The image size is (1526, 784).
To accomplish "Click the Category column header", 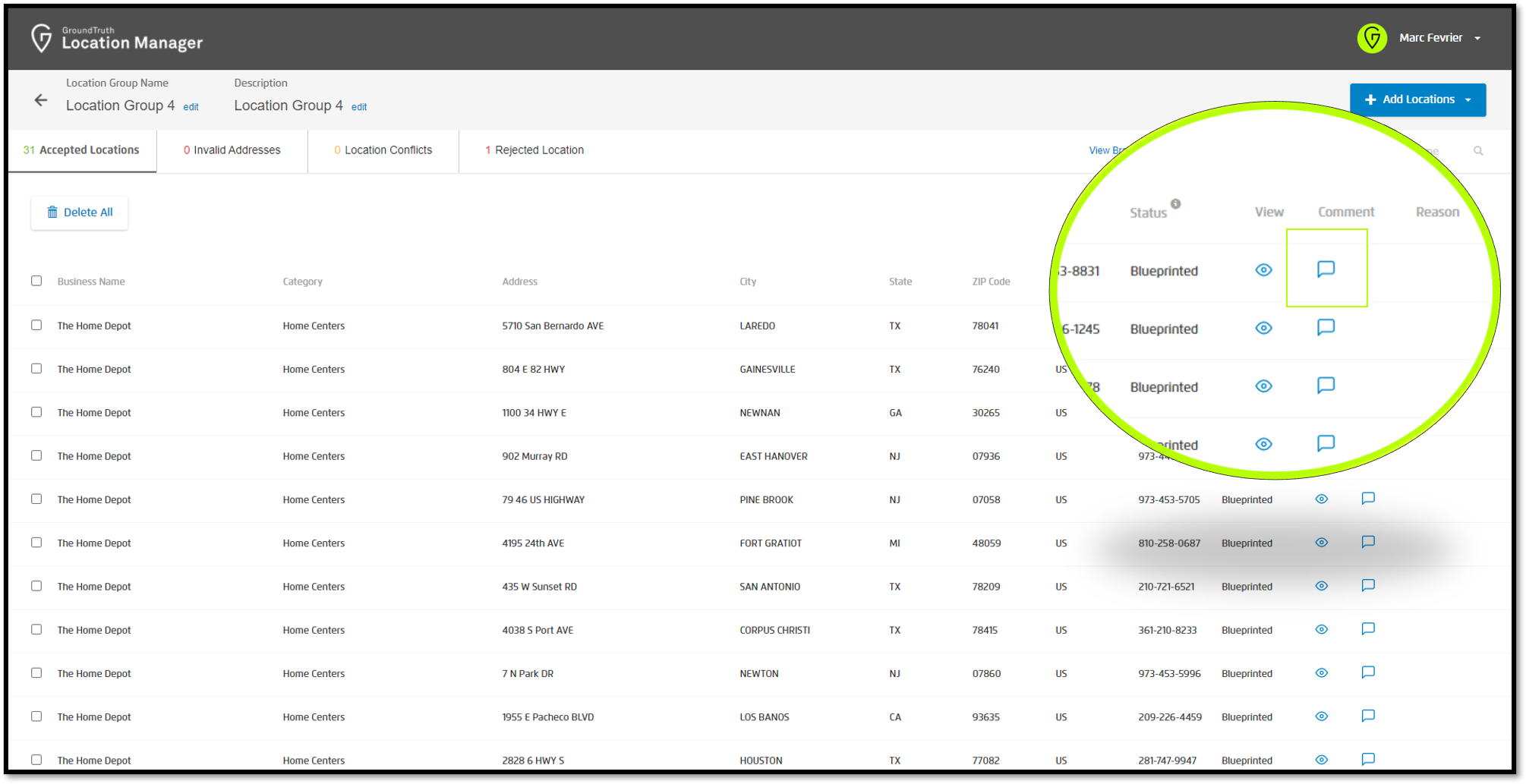I will [x=303, y=282].
